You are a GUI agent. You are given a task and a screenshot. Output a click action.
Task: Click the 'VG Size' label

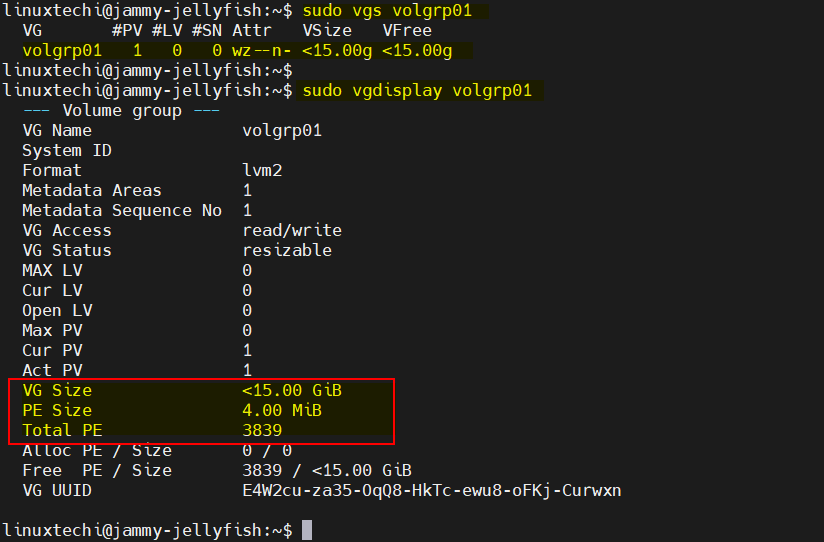pos(57,390)
